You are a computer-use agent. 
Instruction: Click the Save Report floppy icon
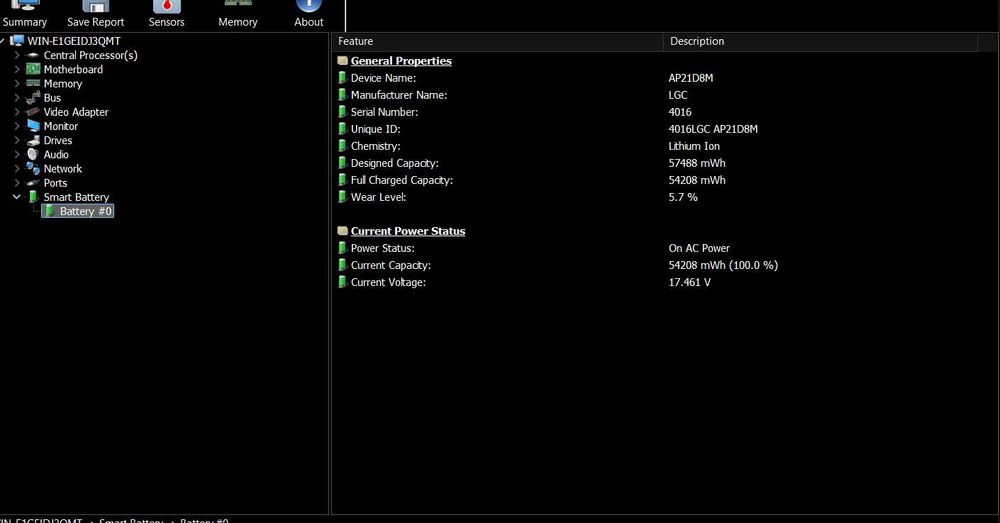(x=95, y=8)
